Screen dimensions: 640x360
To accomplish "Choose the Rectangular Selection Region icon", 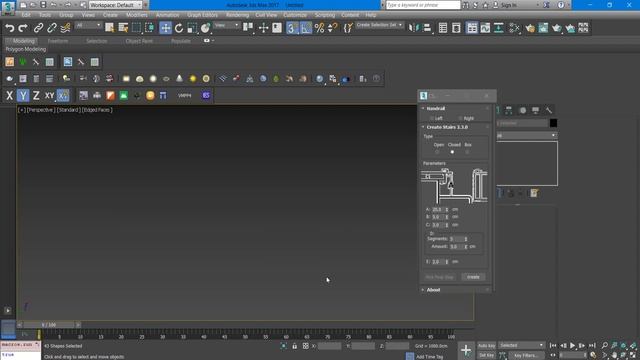I will (136, 28).
